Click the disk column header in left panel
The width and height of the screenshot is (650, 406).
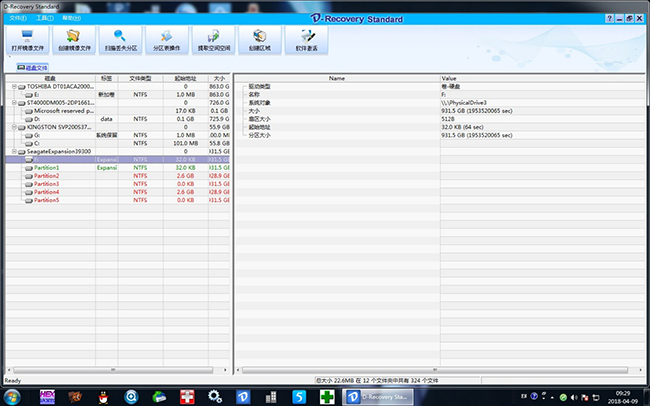(51, 78)
